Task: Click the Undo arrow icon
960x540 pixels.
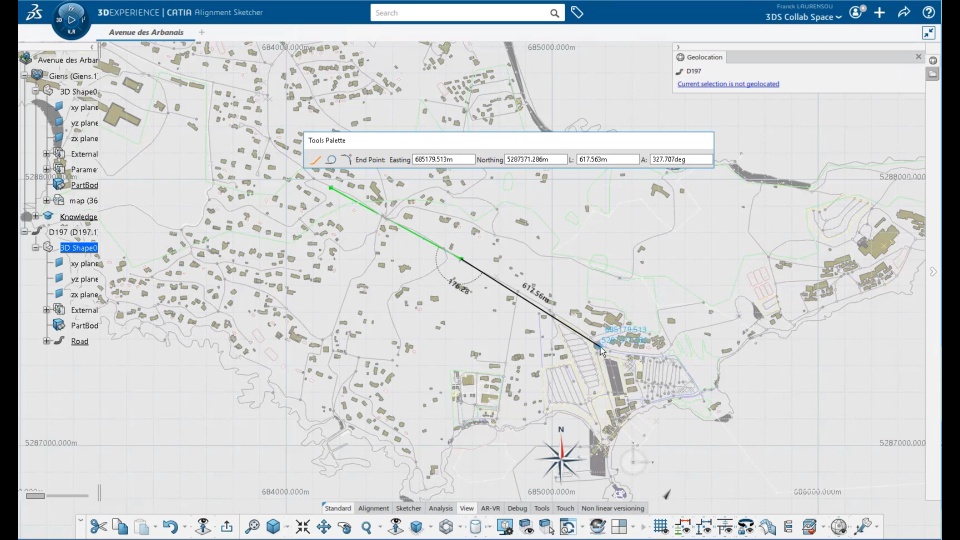Action: click(x=170, y=527)
